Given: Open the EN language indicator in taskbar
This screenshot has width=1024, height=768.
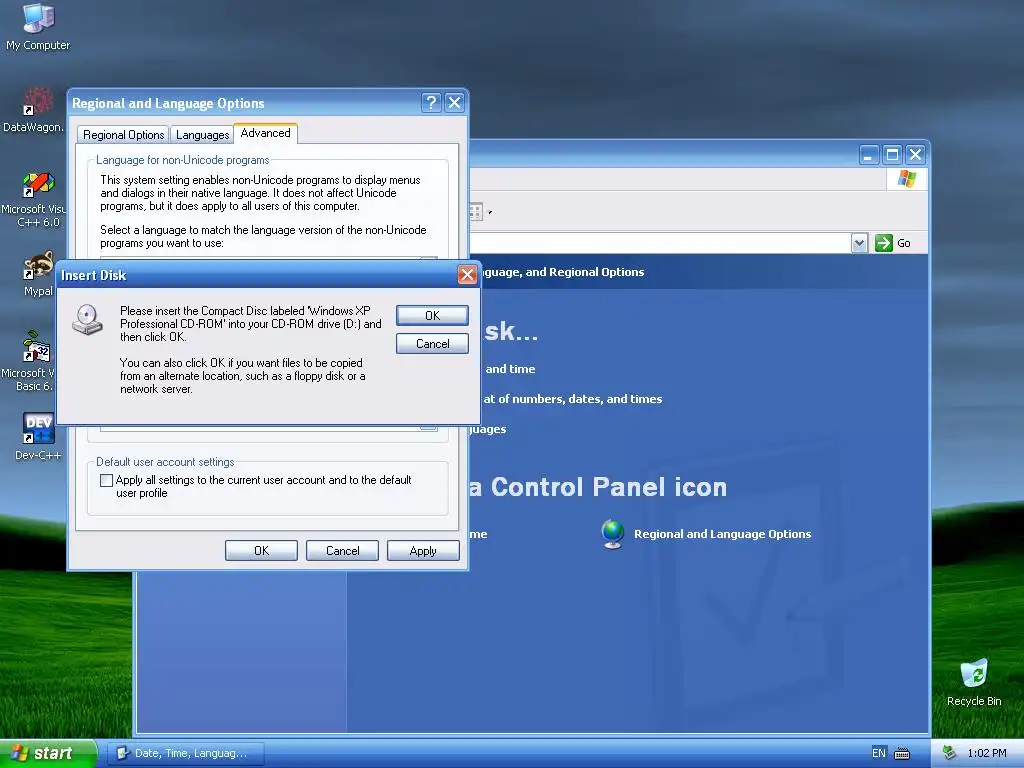Looking at the screenshot, I should 879,753.
